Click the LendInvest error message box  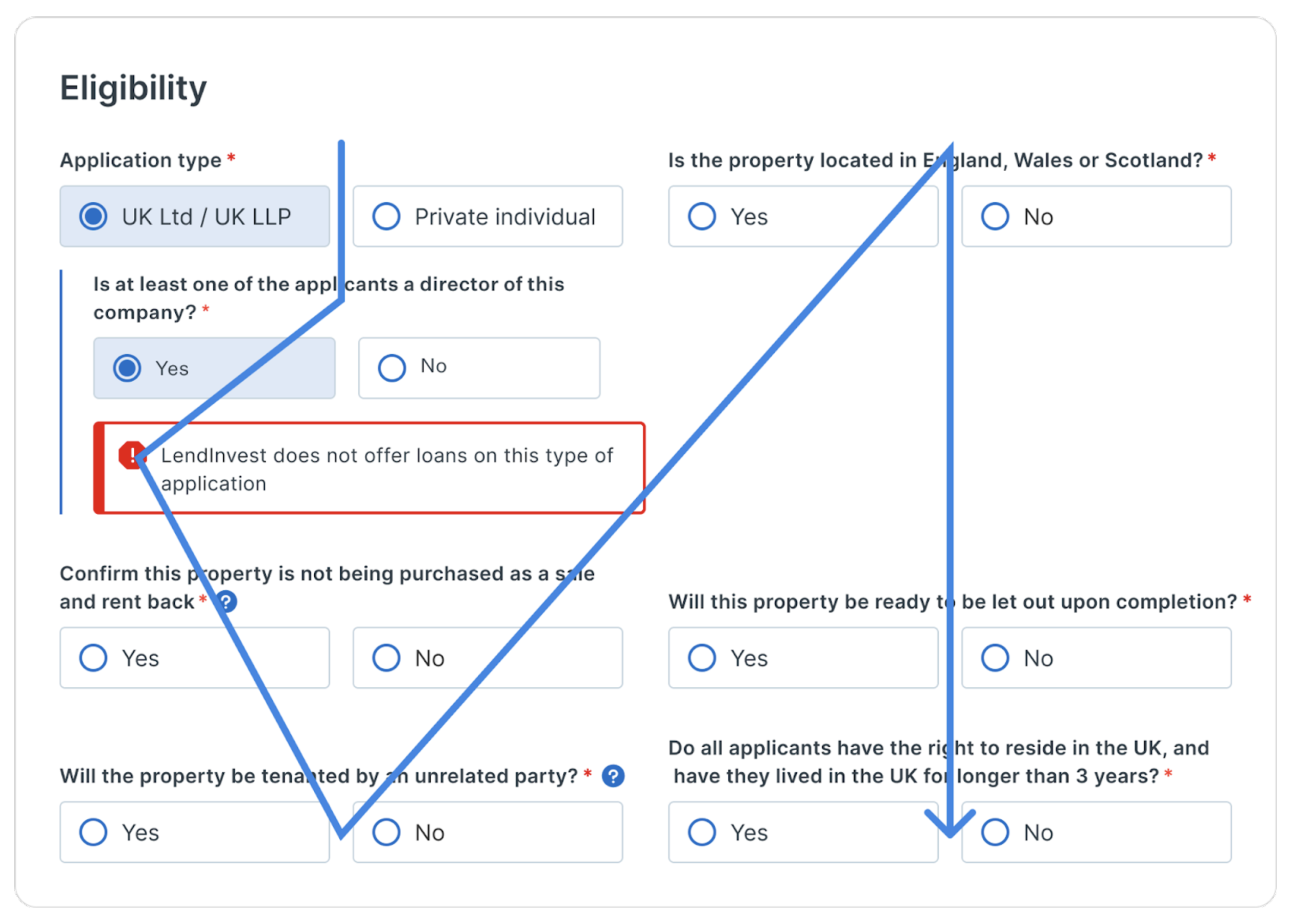369,468
